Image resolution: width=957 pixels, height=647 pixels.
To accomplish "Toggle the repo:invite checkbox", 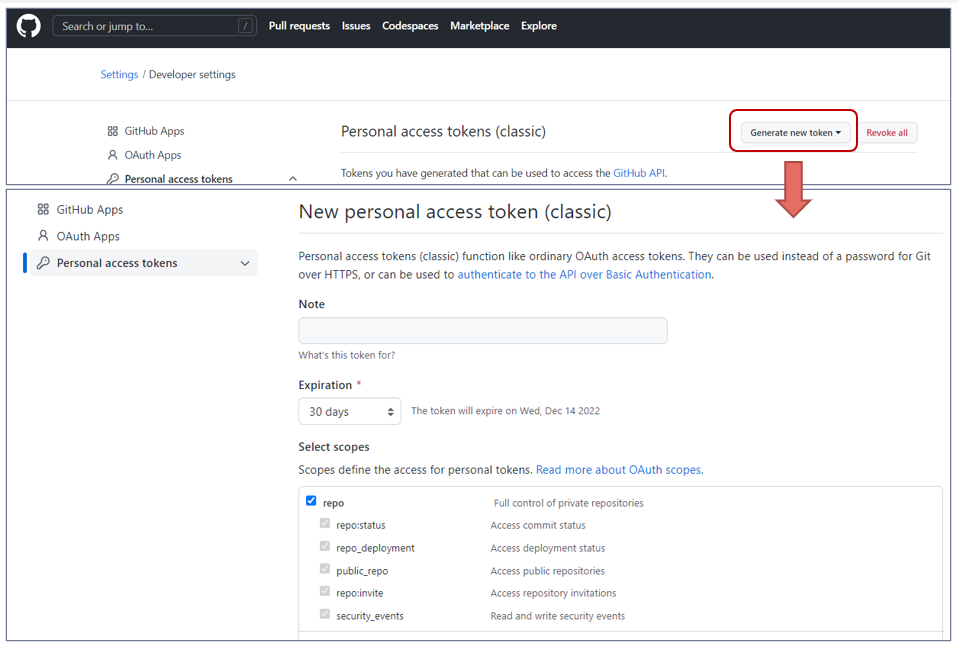I will click(x=325, y=591).
